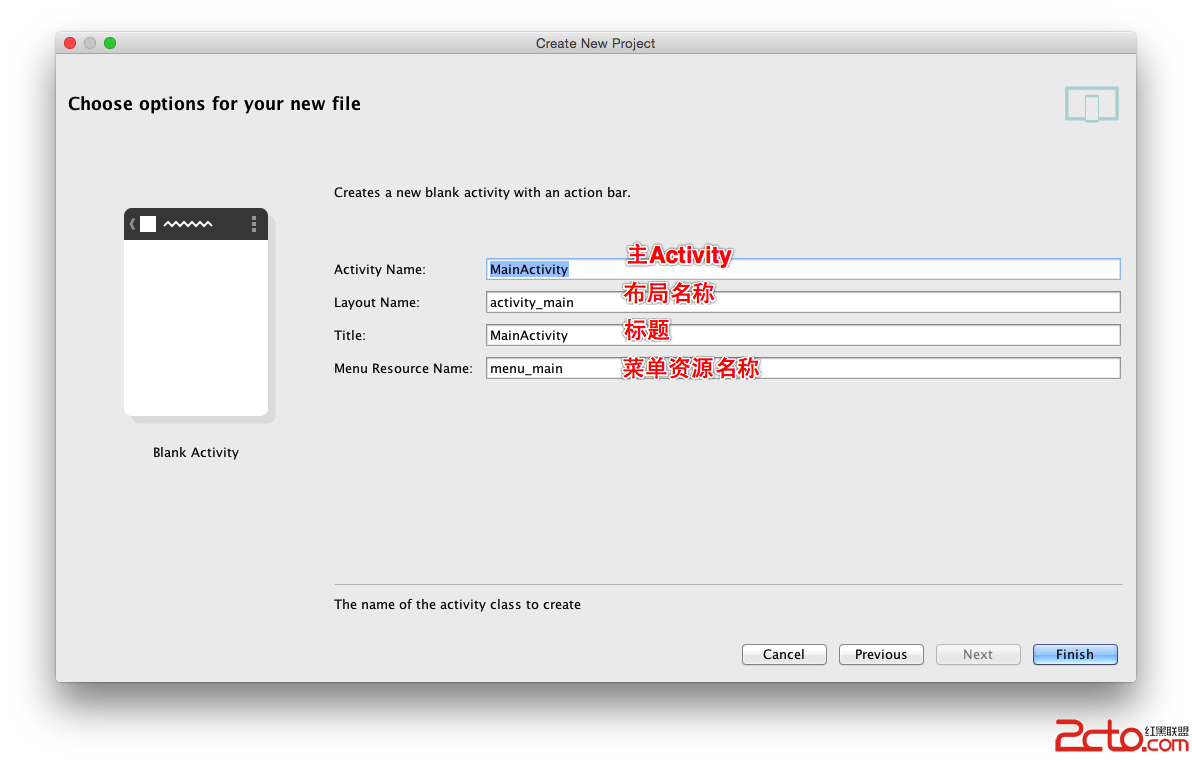Click the white app icon square in preview
This screenshot has height=762, width=1192.
click(x=148, y=224)
